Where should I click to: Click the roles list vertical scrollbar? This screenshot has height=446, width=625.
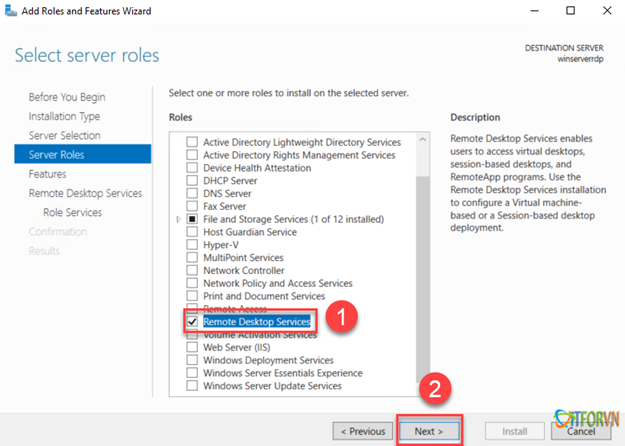422,260
